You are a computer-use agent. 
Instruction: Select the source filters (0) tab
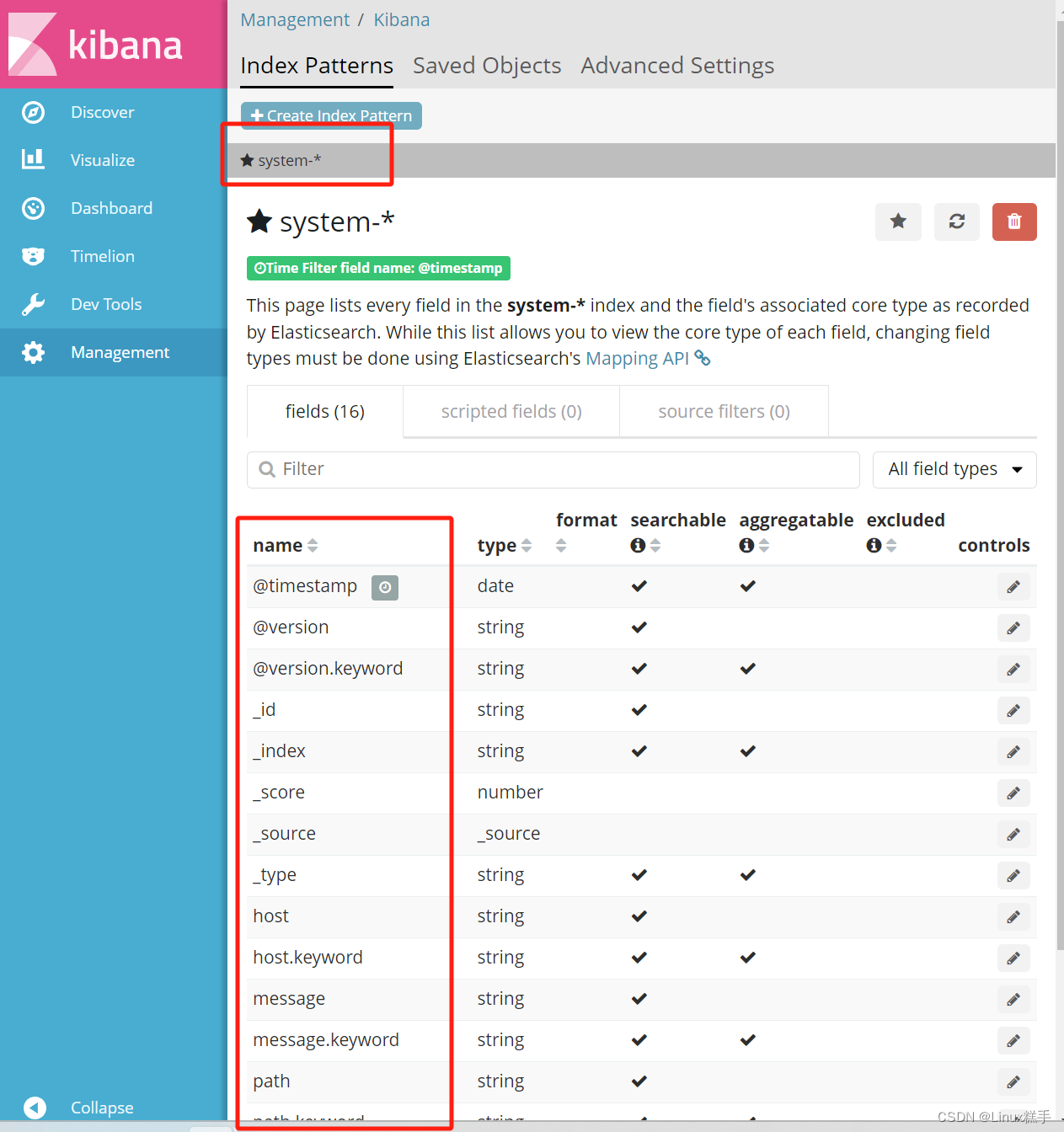(724, 412)
